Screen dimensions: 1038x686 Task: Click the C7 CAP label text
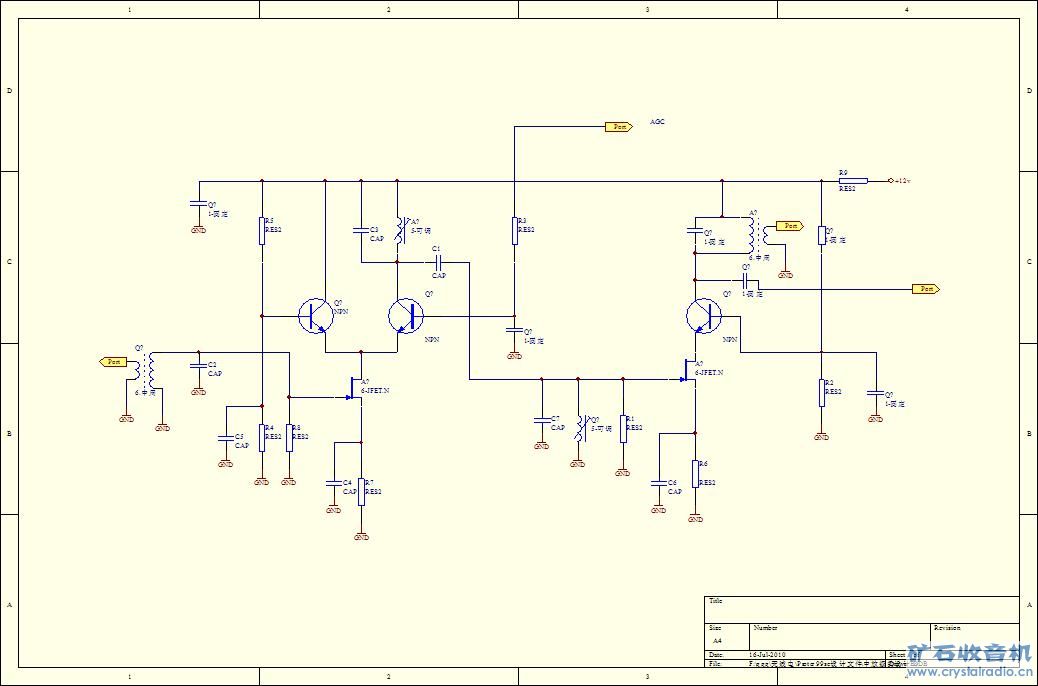(558, 423)
